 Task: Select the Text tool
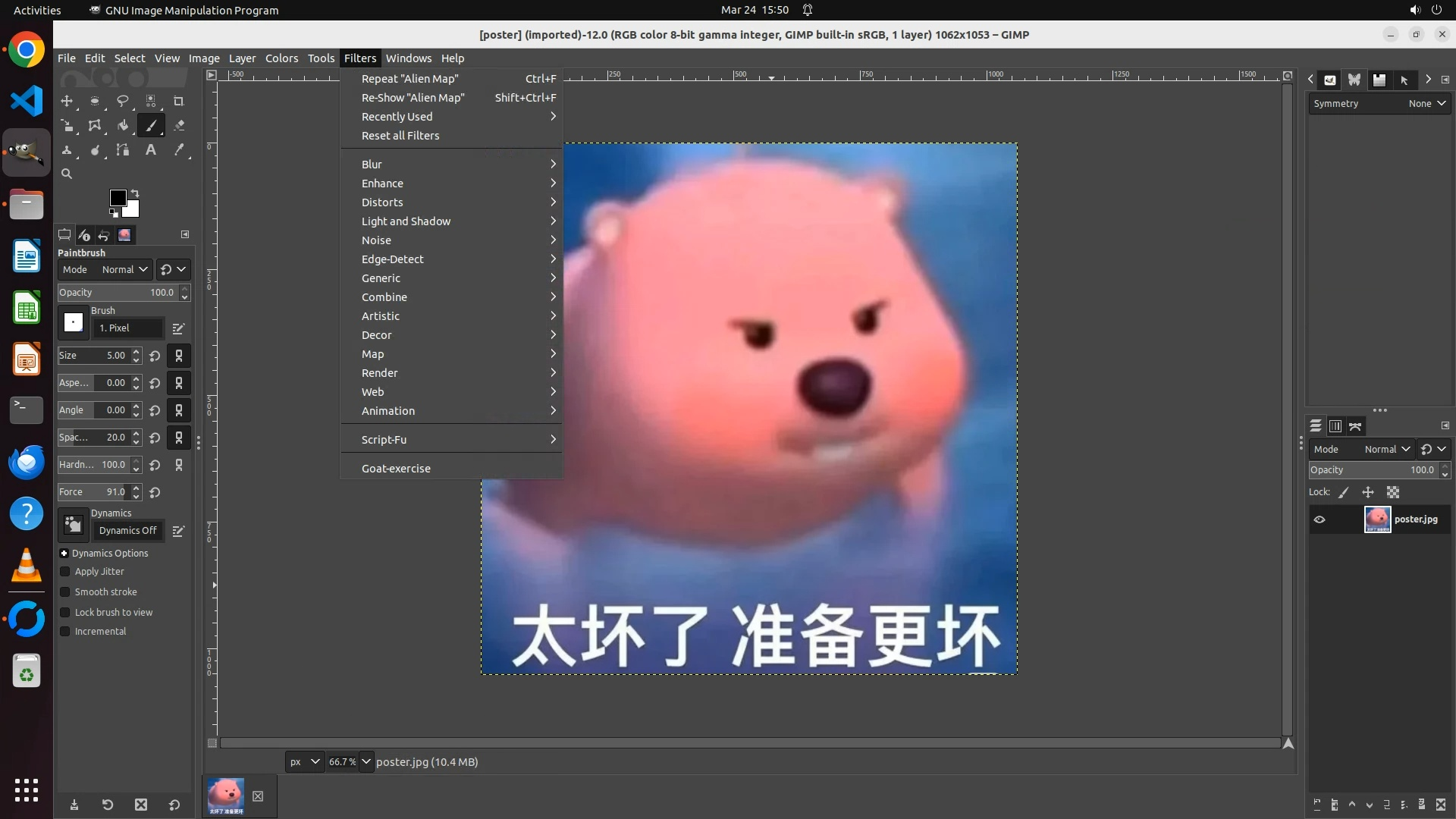click(151, 150)
